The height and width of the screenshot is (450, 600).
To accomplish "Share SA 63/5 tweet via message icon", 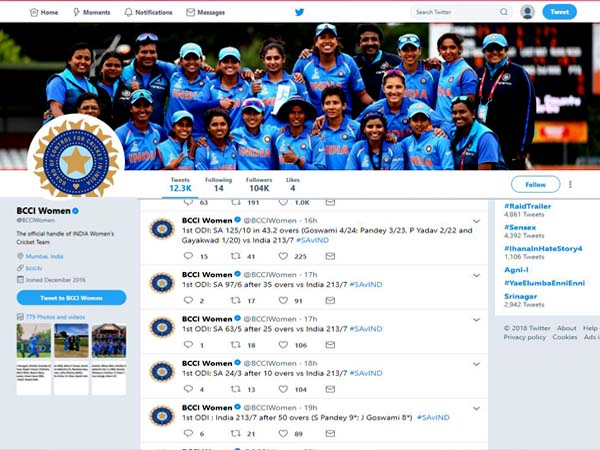I will pos(330,345).
